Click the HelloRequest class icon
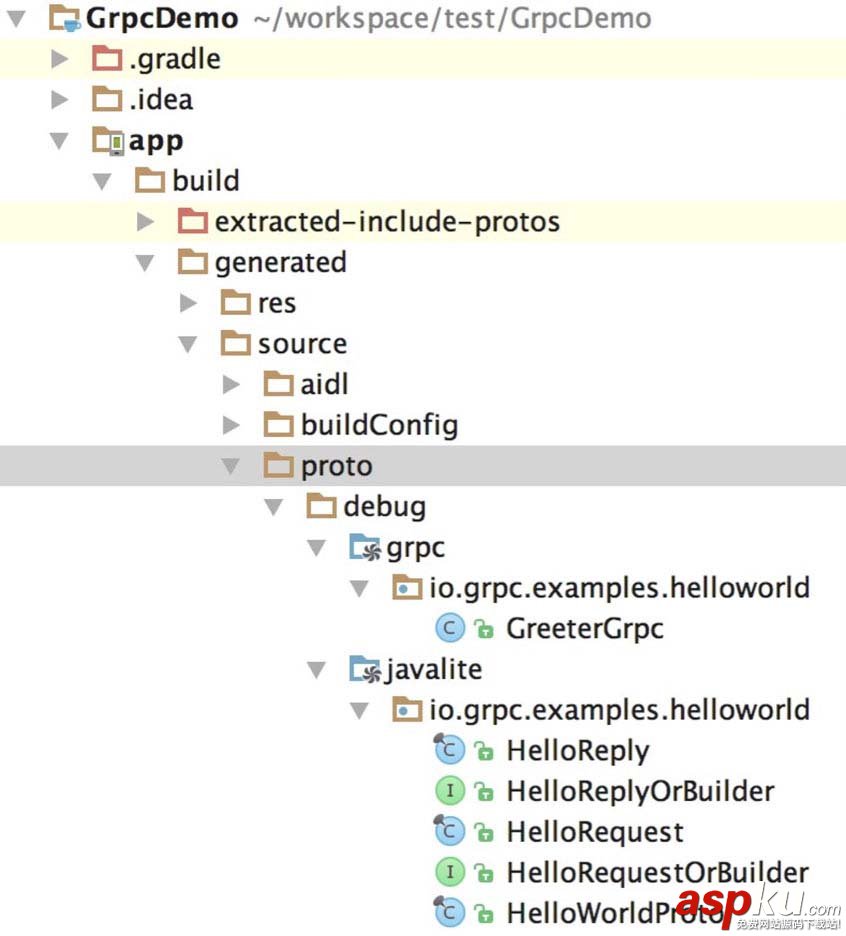846x936 pixels. (450, 832)
